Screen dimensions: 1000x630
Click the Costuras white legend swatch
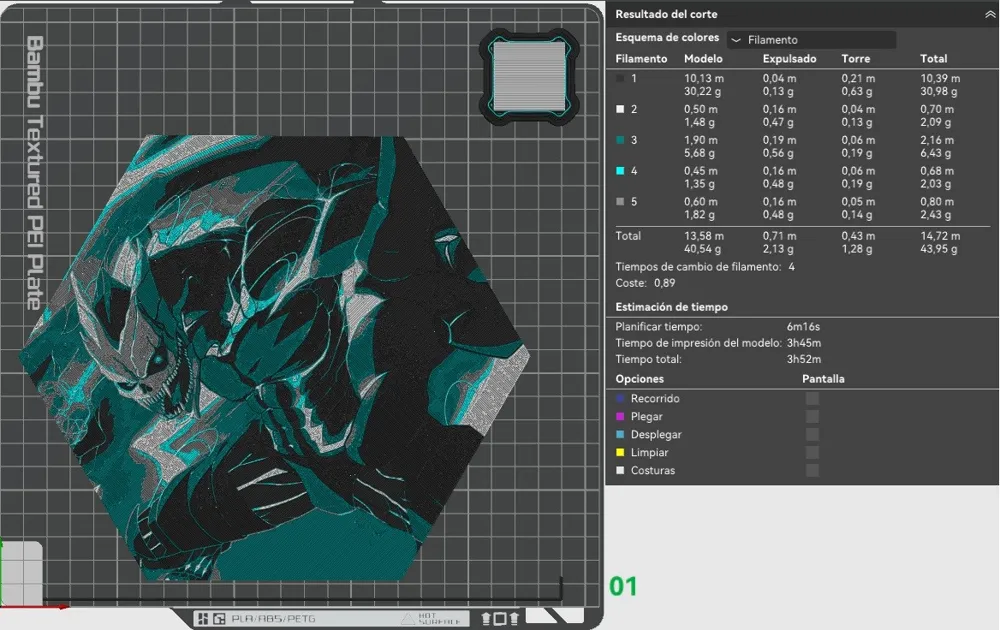[620, 470]
